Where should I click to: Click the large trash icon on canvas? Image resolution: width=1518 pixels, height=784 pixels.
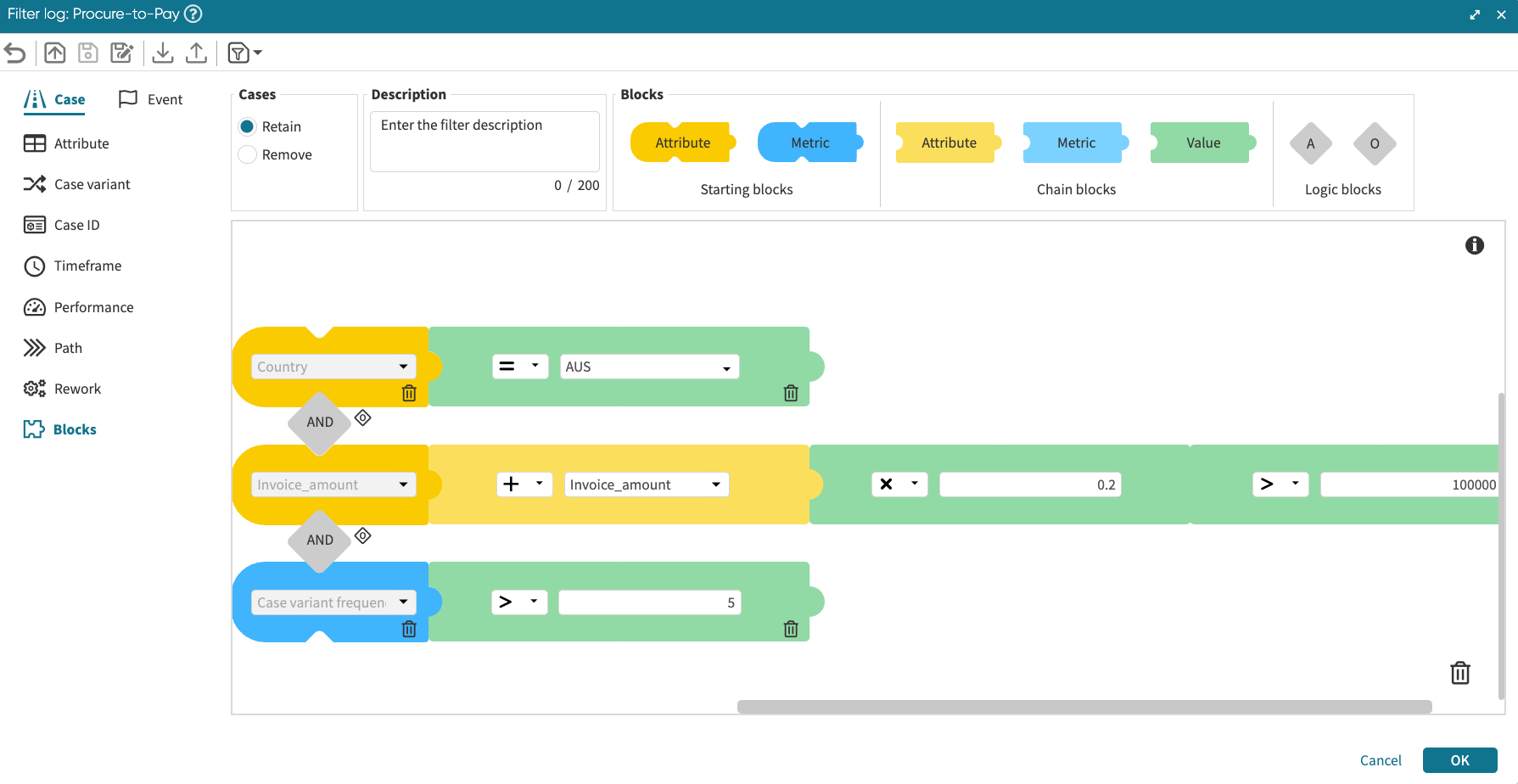1459,673
